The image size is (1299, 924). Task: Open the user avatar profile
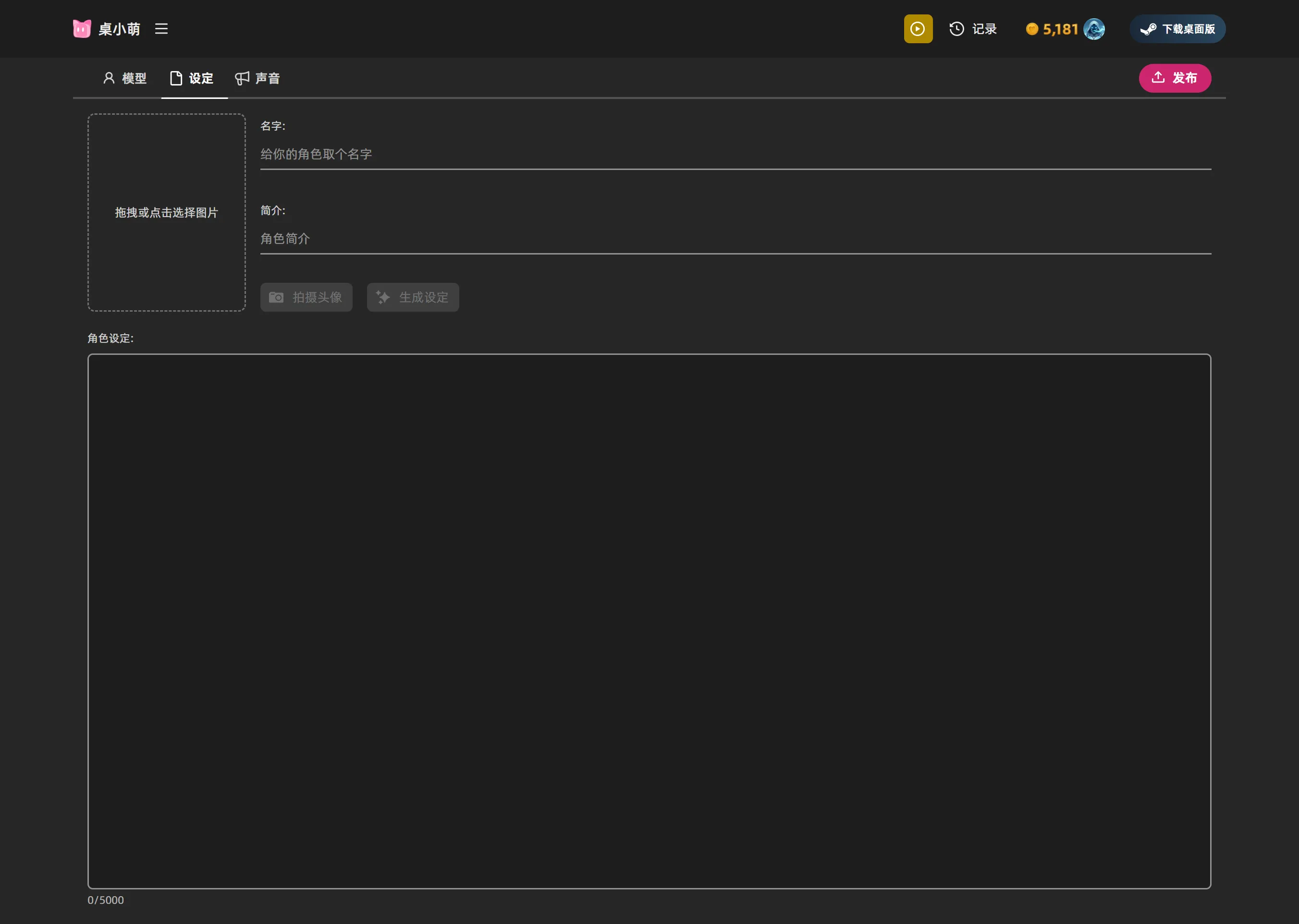1093,28
